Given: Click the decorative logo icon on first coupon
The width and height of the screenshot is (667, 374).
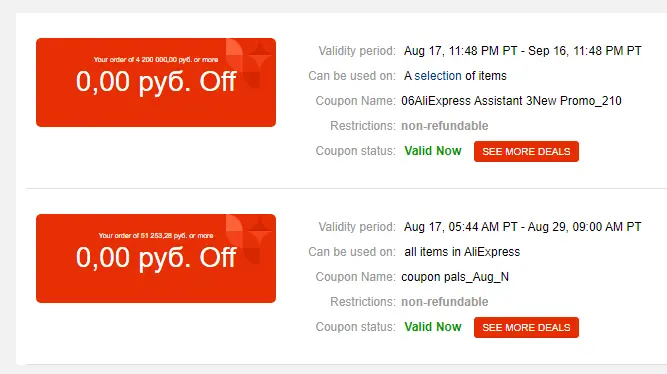Looking at the screenshot, I should click(249, 63).
